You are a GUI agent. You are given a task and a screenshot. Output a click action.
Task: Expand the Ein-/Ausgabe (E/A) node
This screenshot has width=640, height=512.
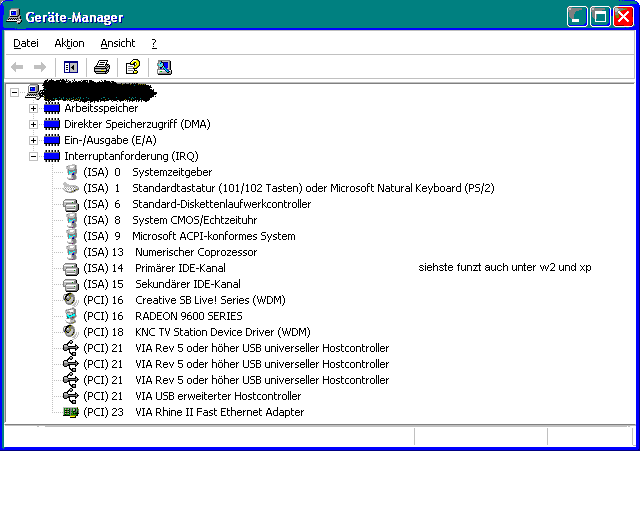point(33,140)
